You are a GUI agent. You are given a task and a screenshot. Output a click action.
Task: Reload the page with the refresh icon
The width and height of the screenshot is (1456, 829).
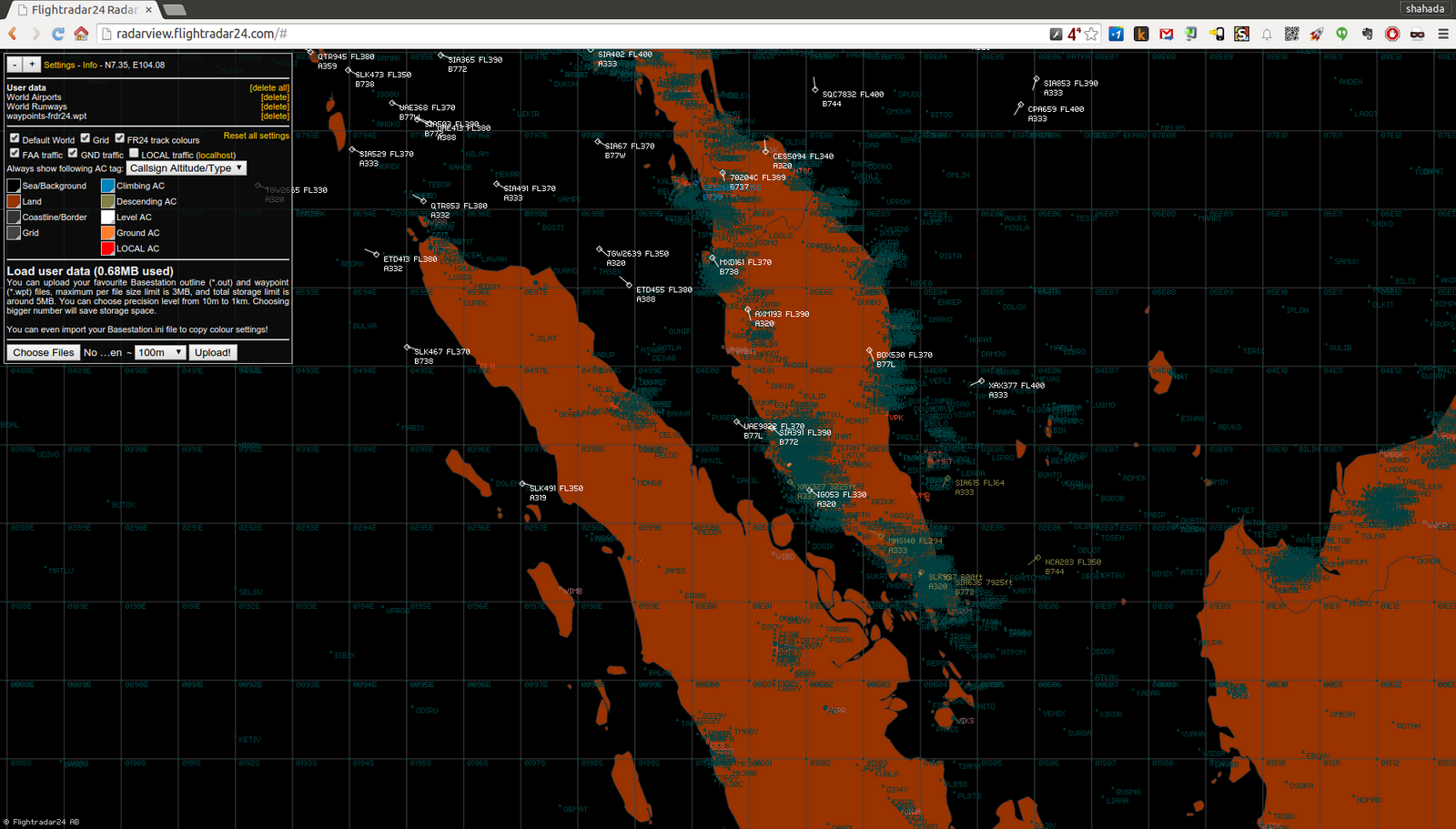58,34
